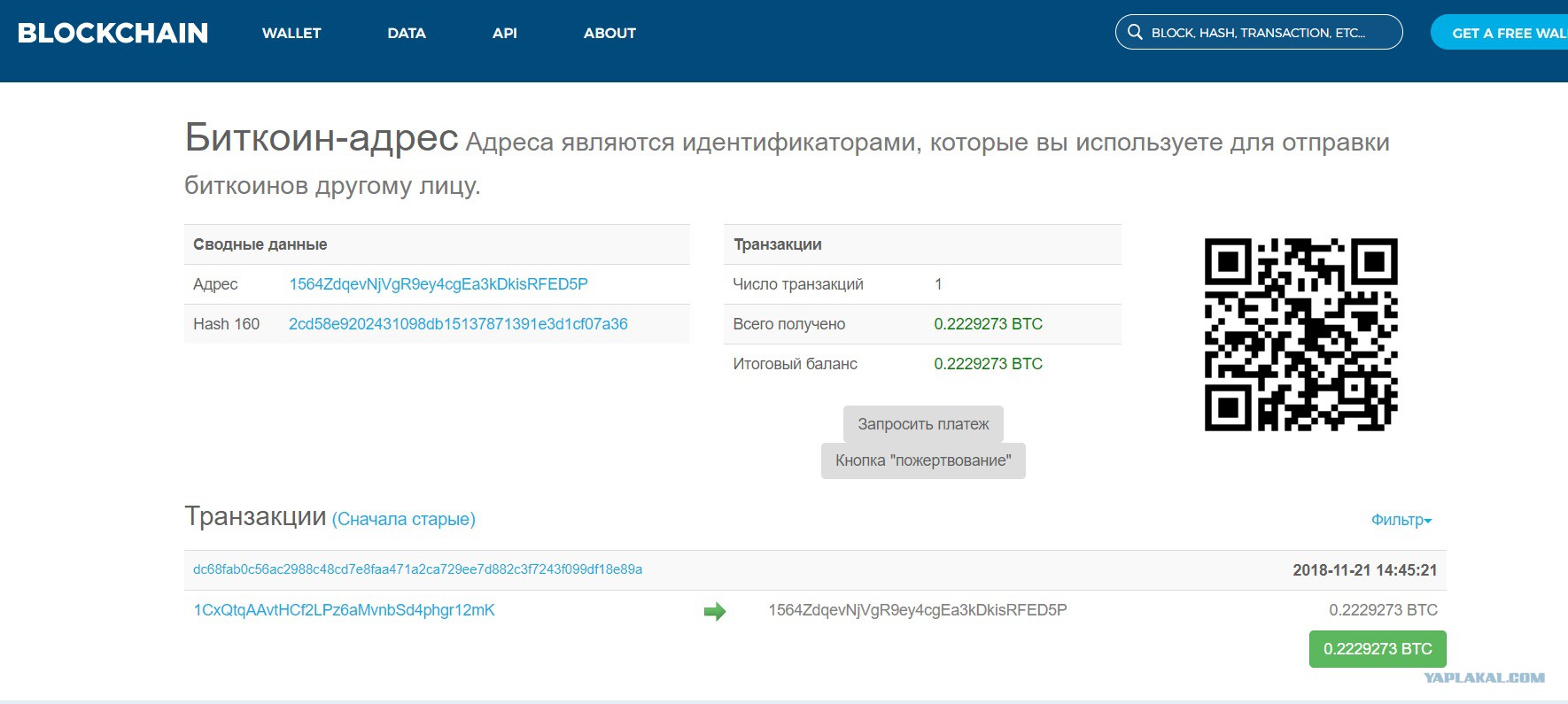This screenshot has height=704, width=1568.
Task: Click the BLOCKCHAIN logo
Action: tap(113, 33)
